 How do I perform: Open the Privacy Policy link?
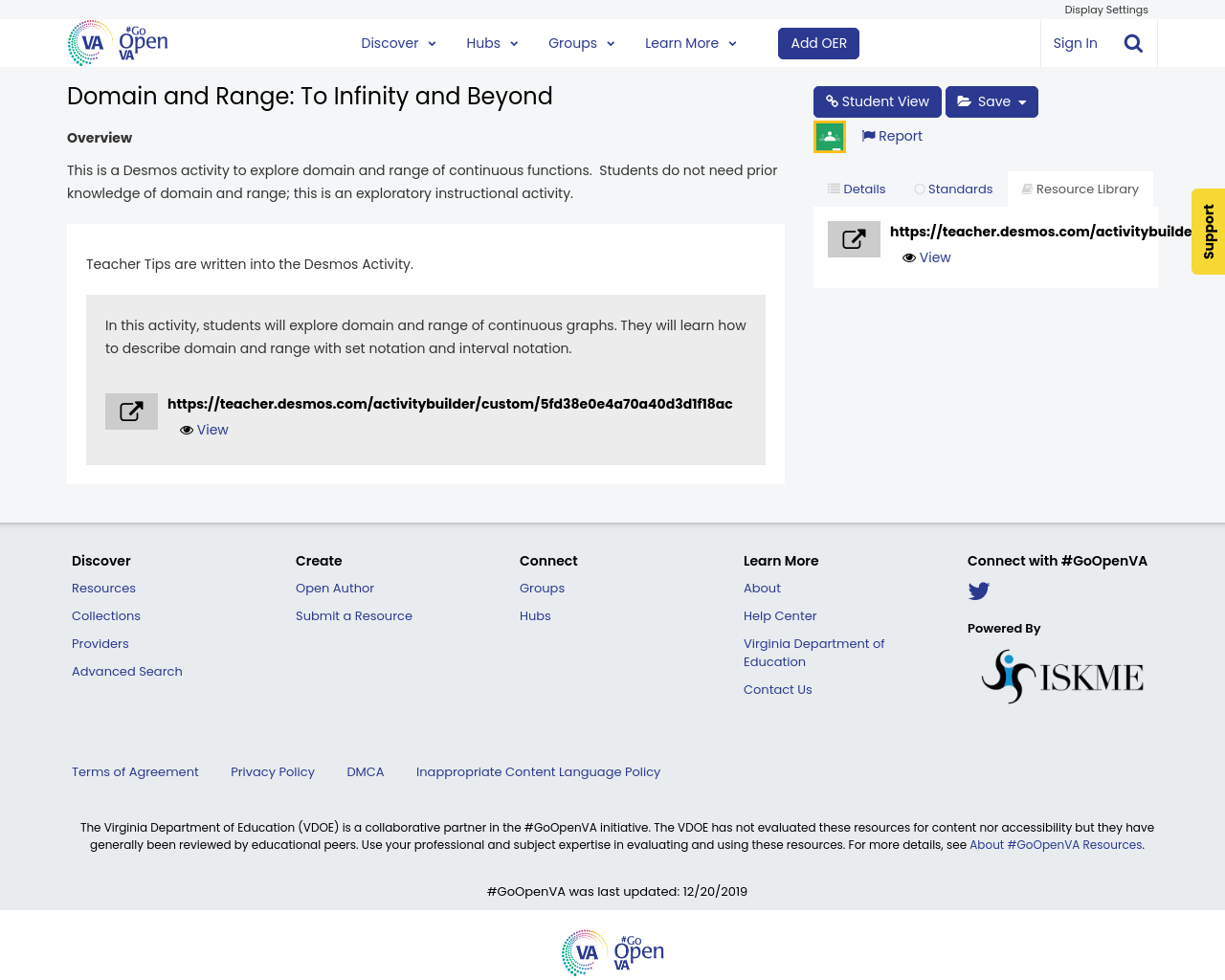pos(272,770)
